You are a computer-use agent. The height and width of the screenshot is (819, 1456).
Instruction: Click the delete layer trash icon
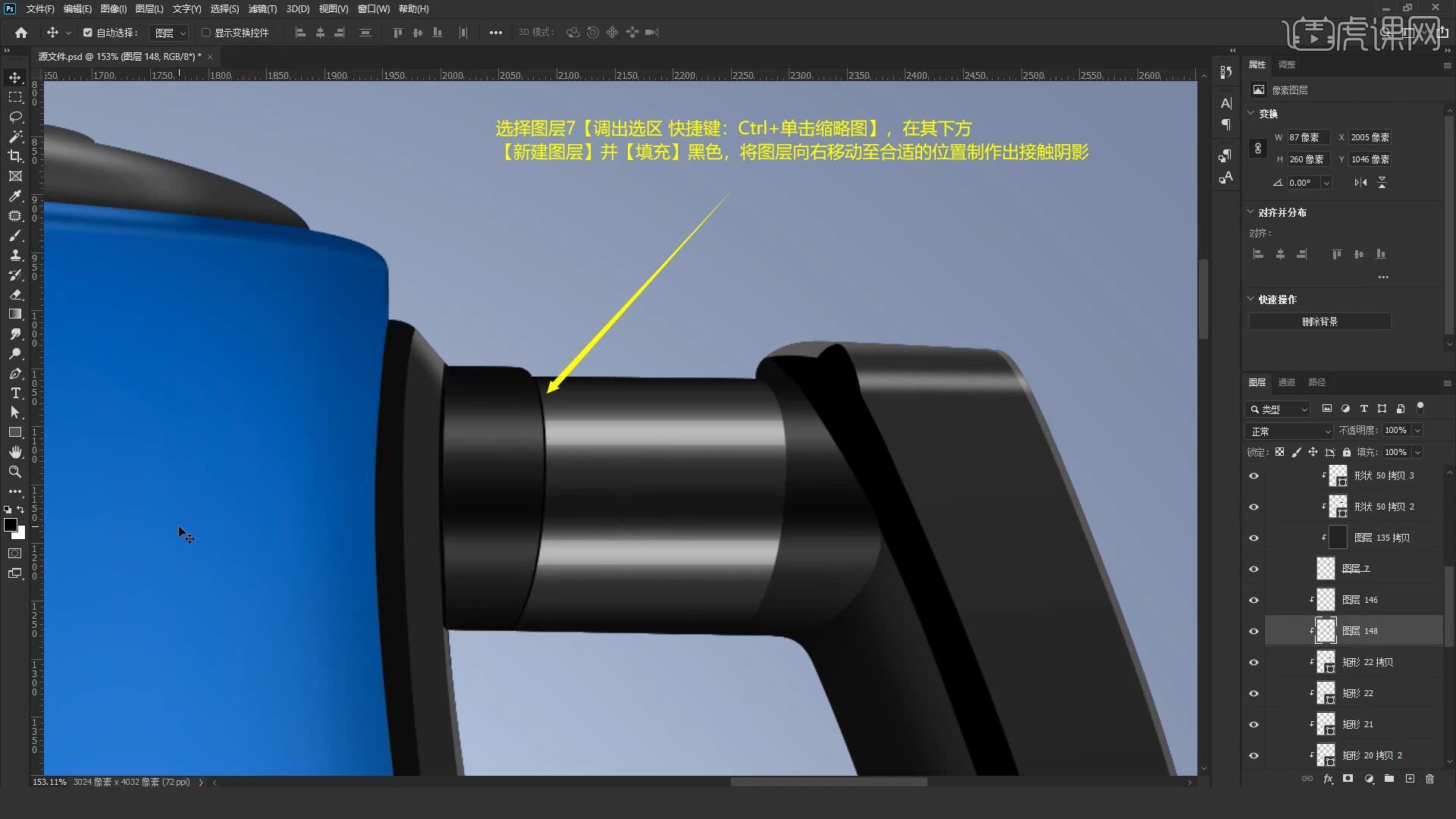click(1429, 779)
